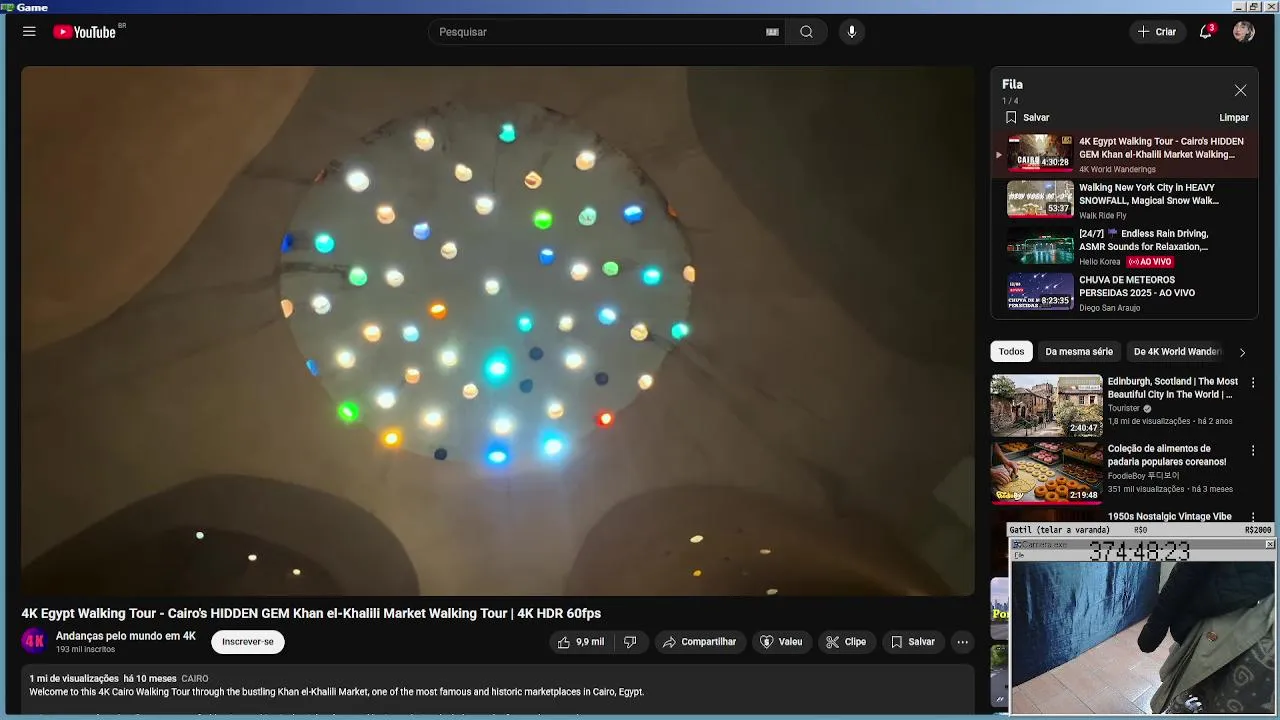The width and height of the screenshot is (1280, 720).
Task: Open the notifications bell
Action: pos(1206,32)
